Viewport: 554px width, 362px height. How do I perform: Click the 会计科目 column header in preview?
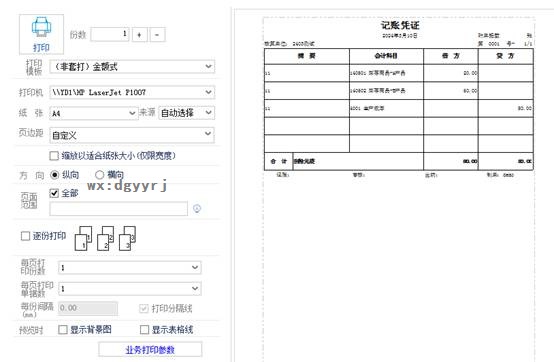(386, 56)
